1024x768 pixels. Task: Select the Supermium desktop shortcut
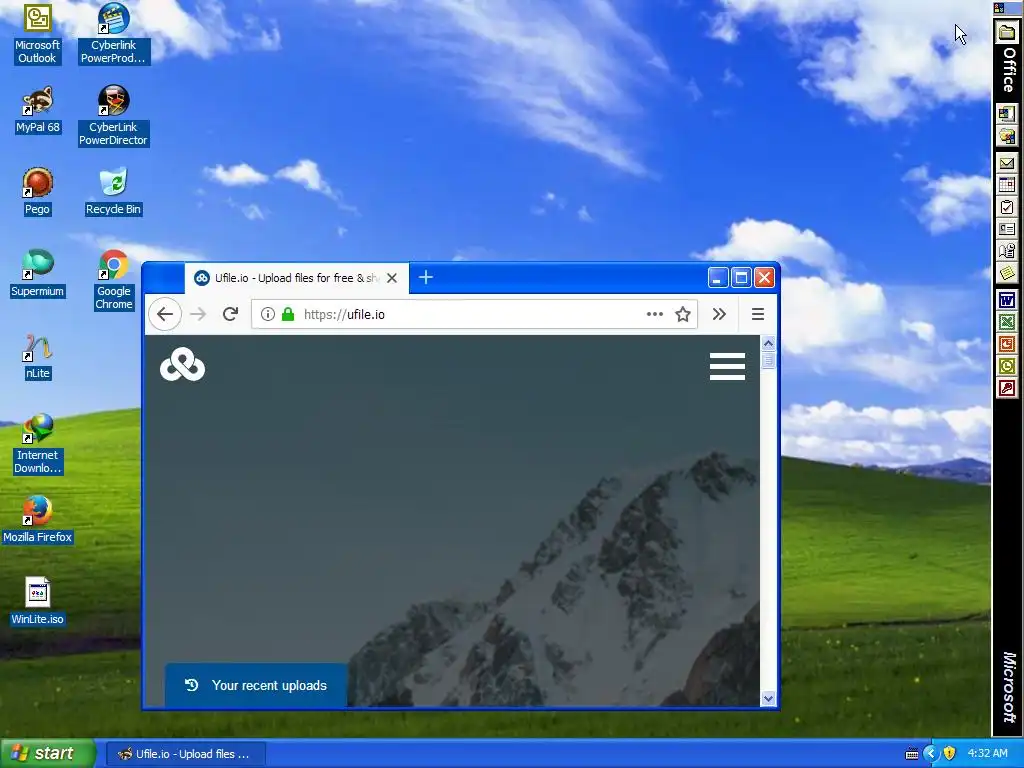click(37, 274)
